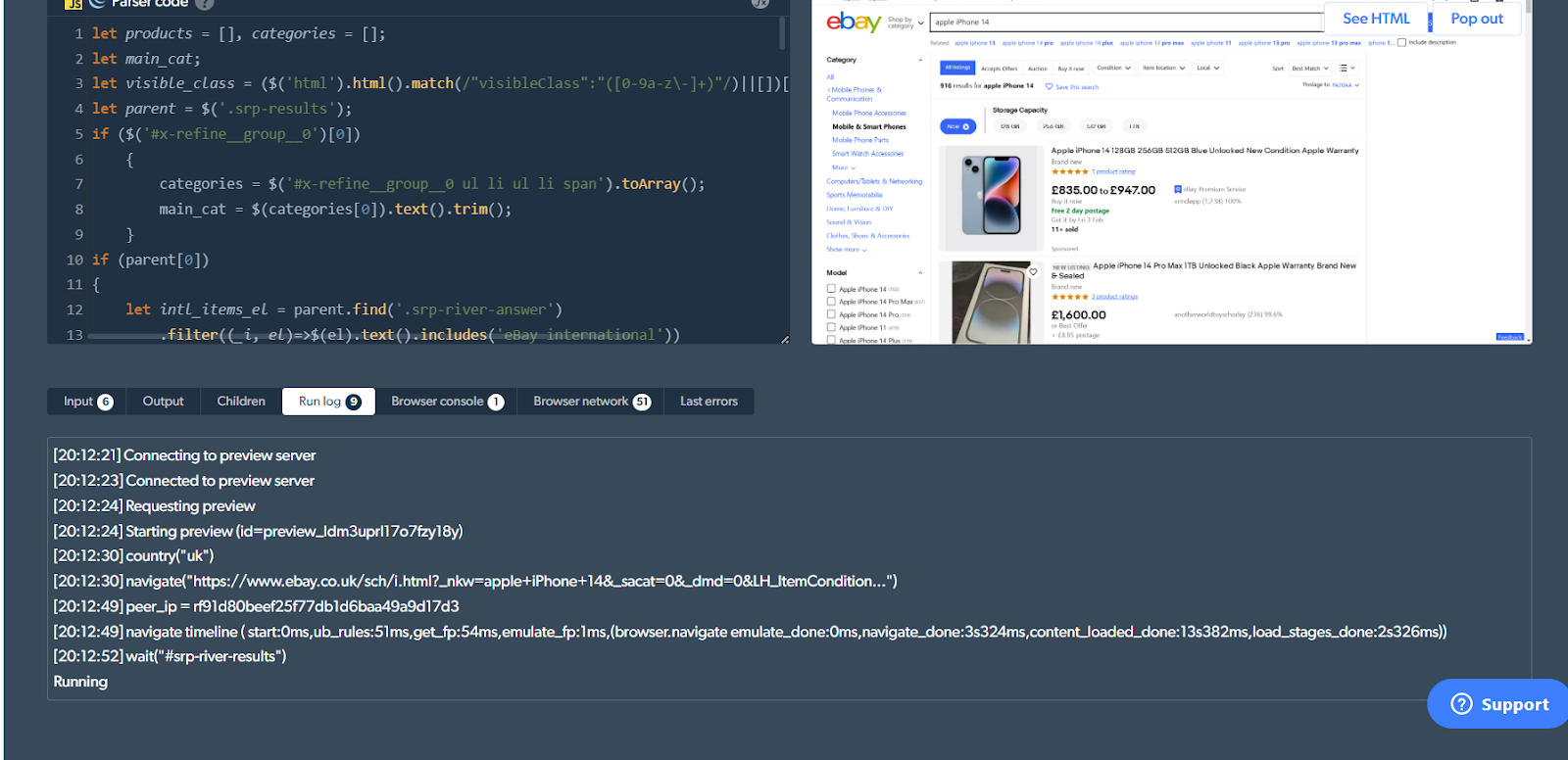Viewport: 1568px width, 760px height.
Task: Click the eBay logo in the preview
Action: coord(854,23)
